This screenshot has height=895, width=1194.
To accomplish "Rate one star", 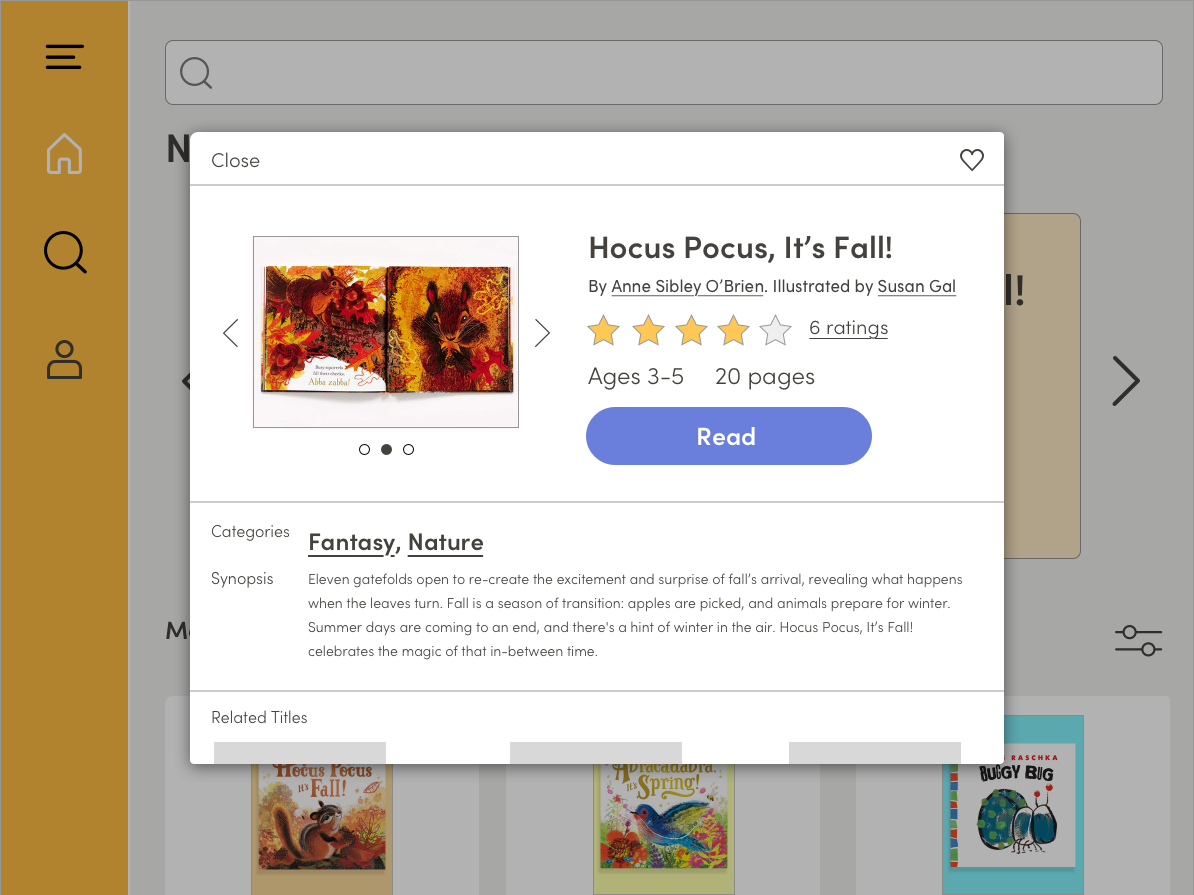I will 604,331.
